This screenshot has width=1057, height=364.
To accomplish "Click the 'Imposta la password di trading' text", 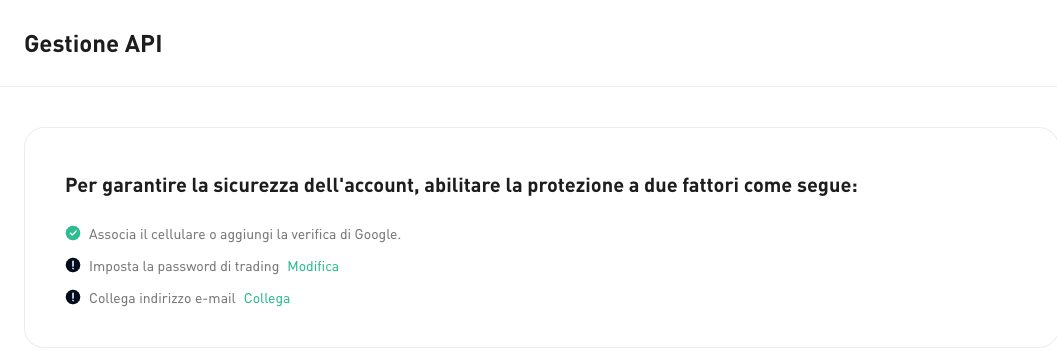I will pyautogui.click(x=184, y=266).
